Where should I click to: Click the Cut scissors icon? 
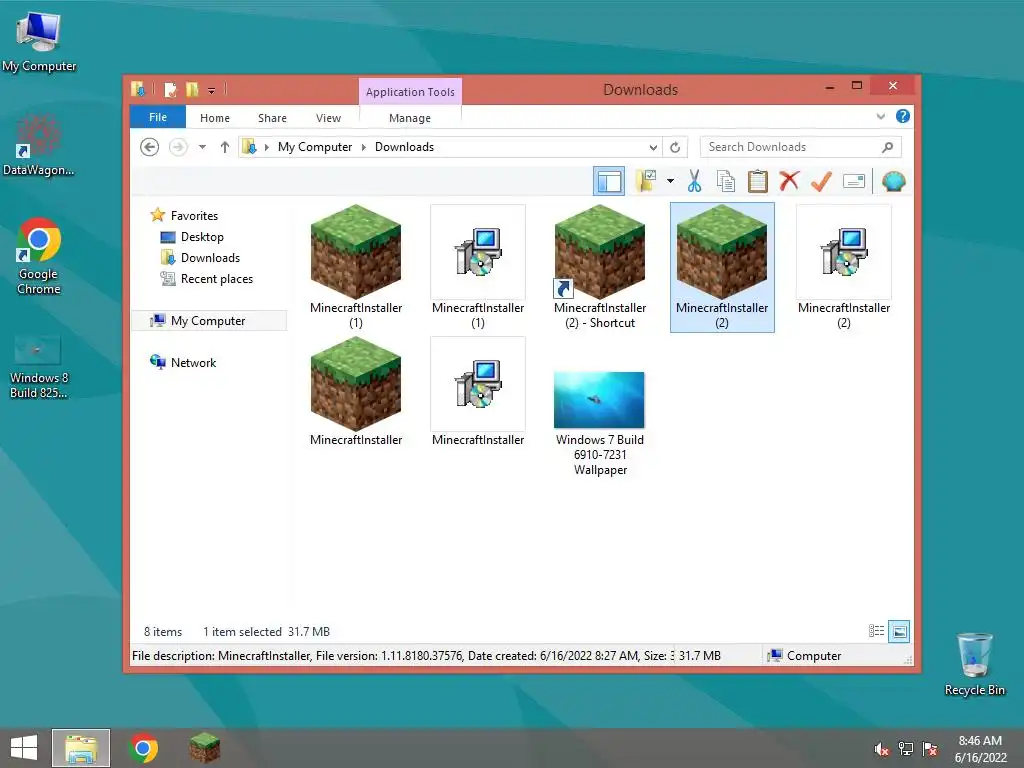694,181
